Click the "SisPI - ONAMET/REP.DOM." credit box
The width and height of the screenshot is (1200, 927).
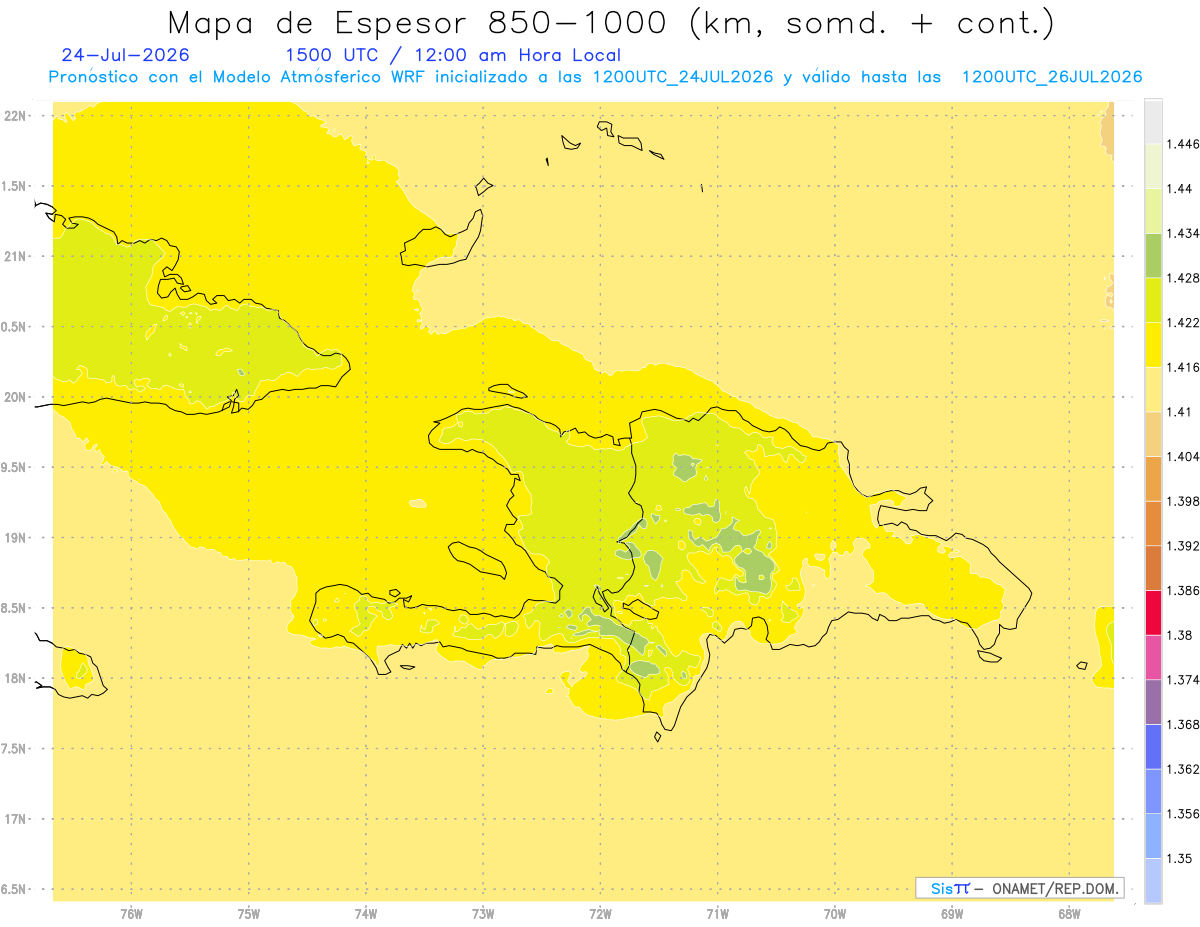click(1020, 888)
